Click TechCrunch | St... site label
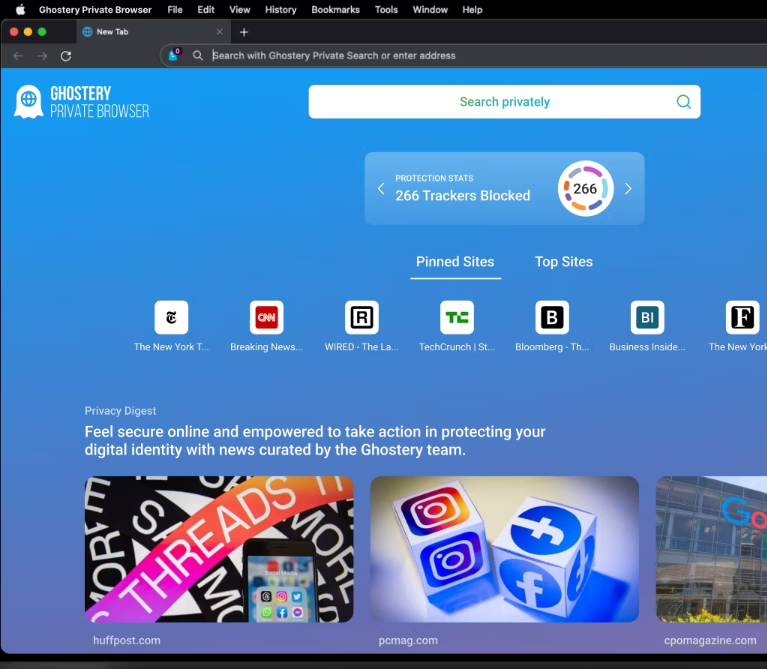Image resolution: width=767 pixels, height=669 pixels. [x=457, y=347]
